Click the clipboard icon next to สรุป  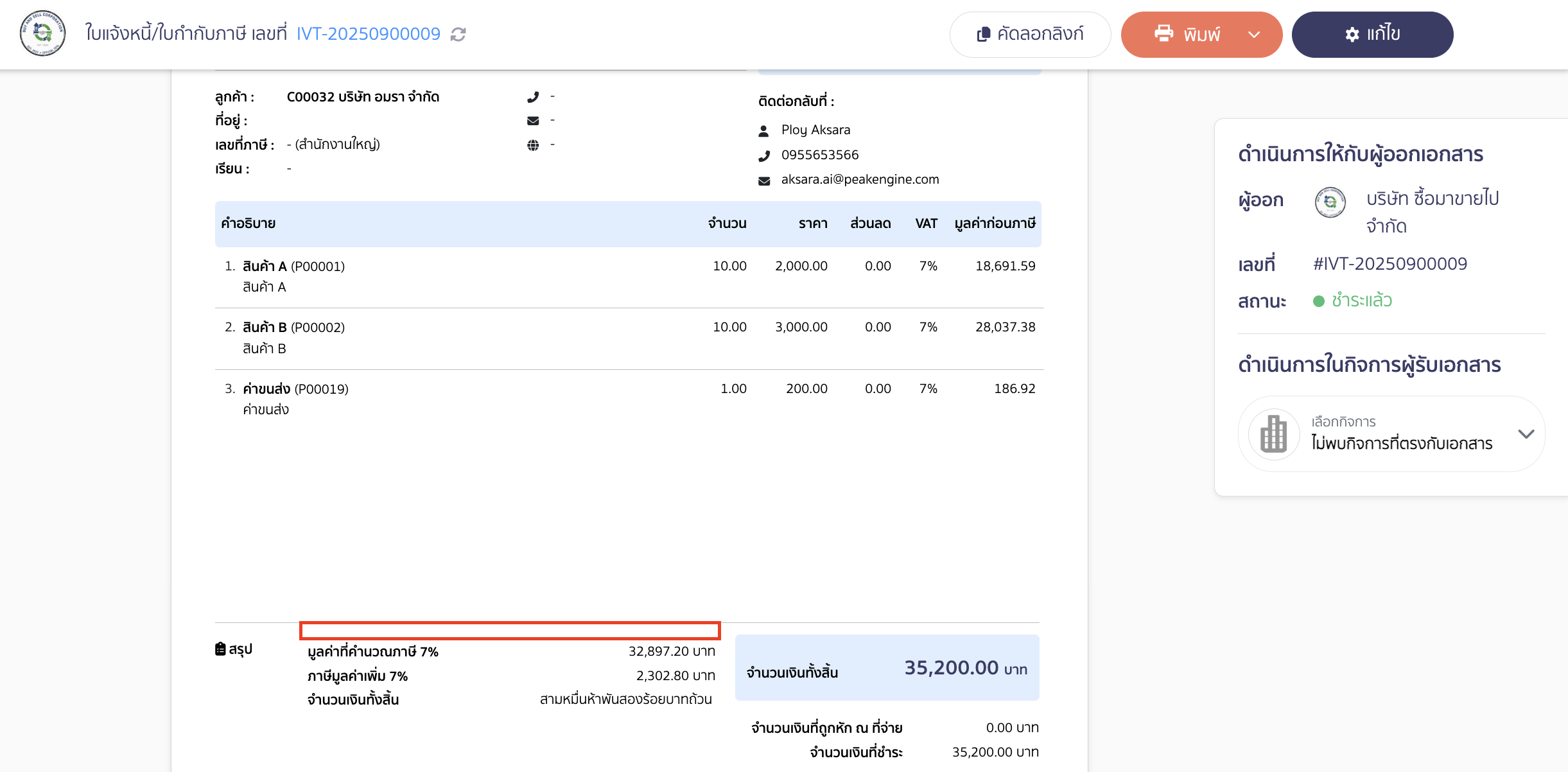[220, 649]
